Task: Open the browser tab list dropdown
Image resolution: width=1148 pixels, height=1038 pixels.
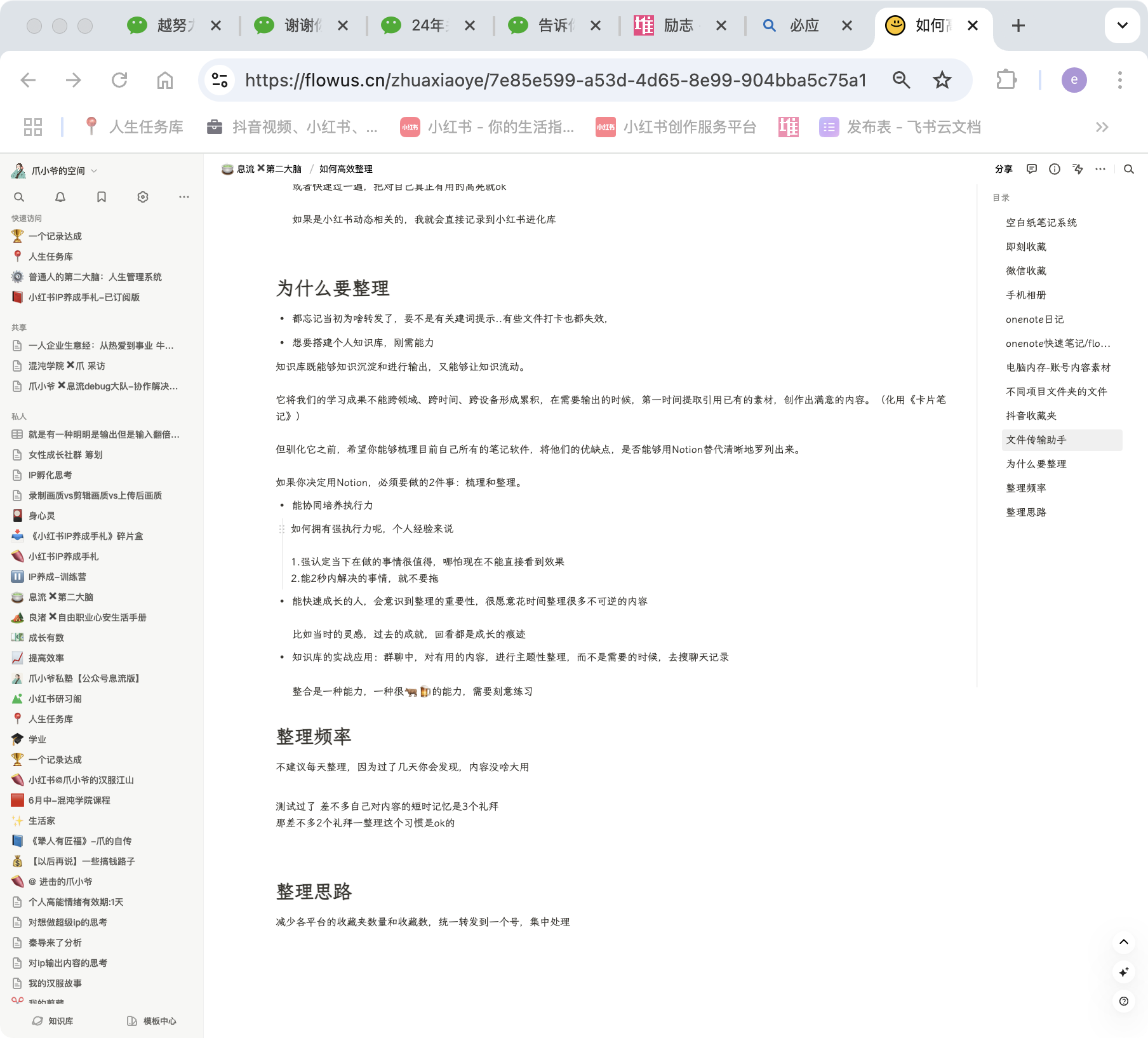Action: tap(1122, 25)
